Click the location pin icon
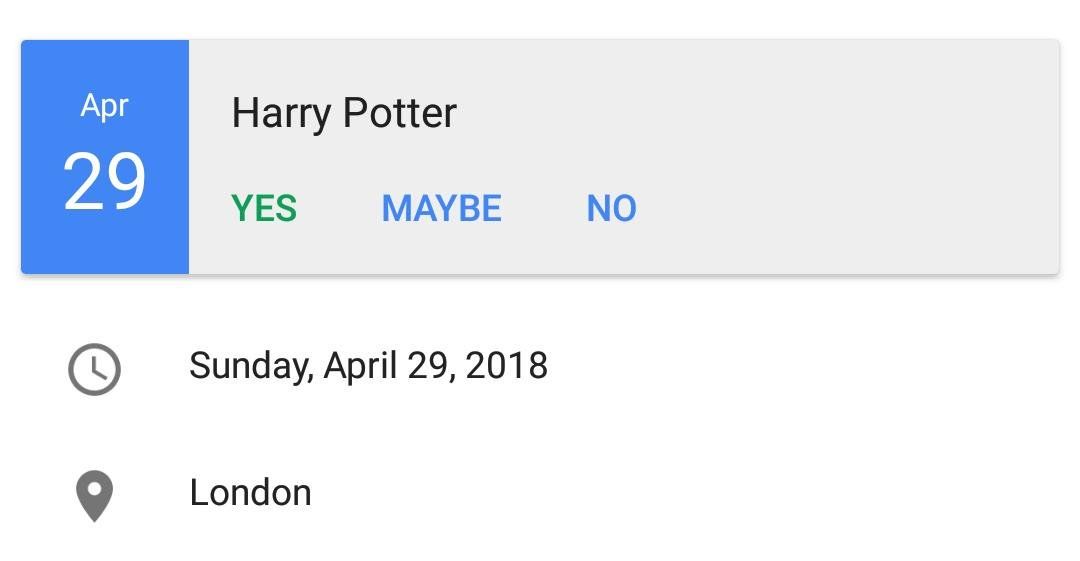Screen dimensions: 1080x561 tap(94, 497)
